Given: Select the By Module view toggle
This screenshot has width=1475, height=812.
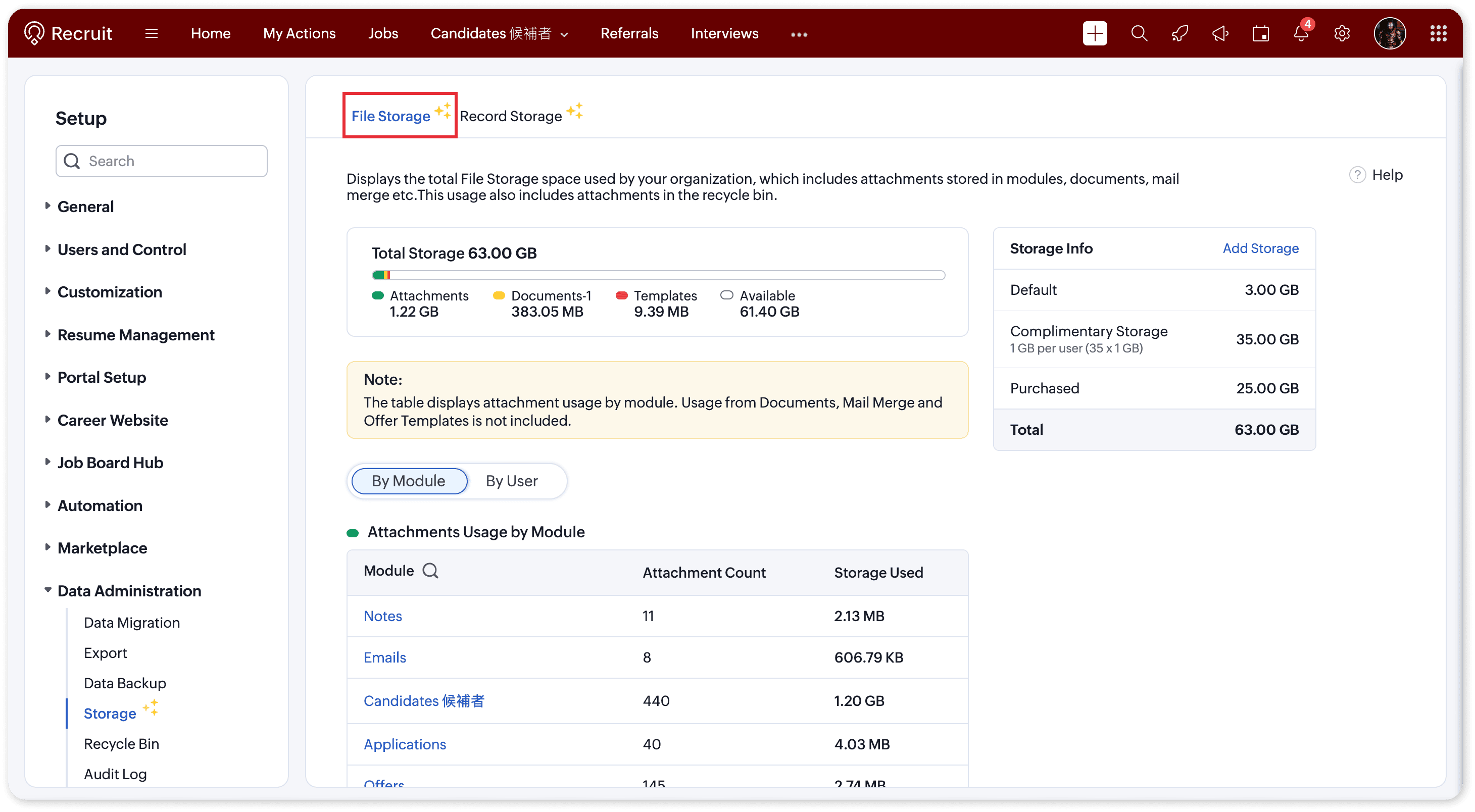Looking at the screenshot, I should 409,481.
